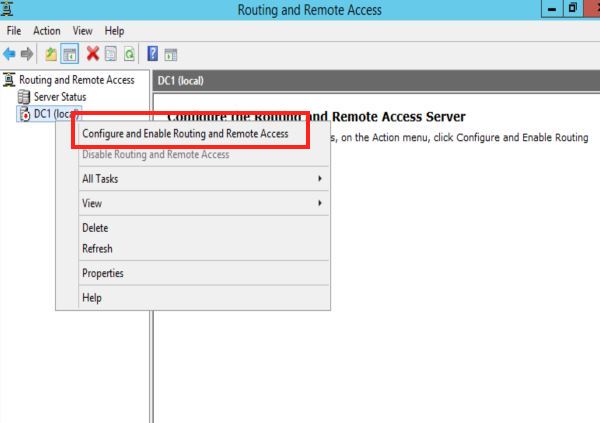Click the app icon in title bar
Image resolution: width=600 pixels, height=423 pixels.
(x=7, y=8)
